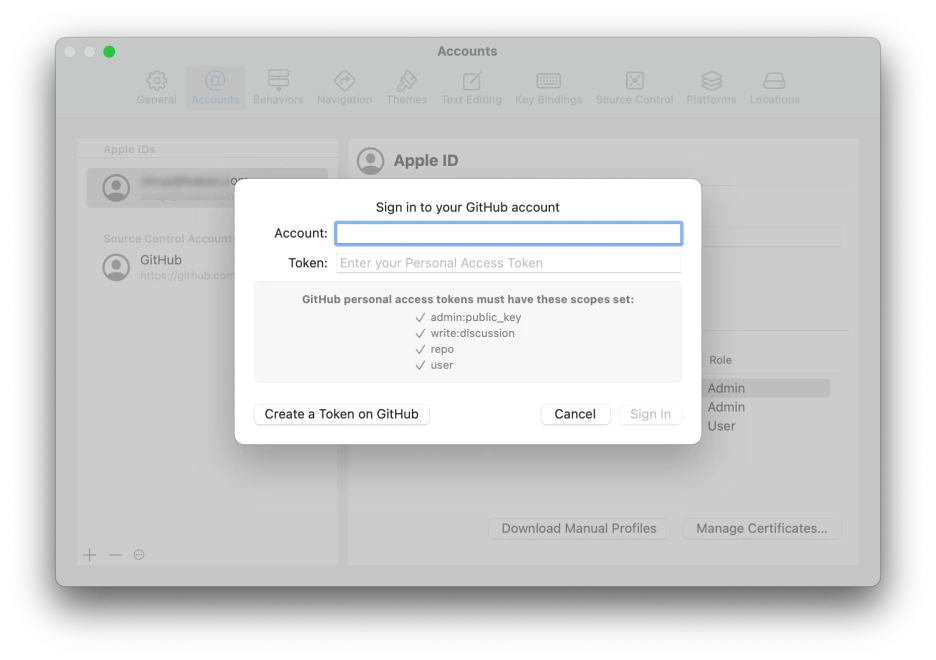The width and height of the screenshot is (936, 660).
Task: Click the write:discussion scope text
Action: coord(472,334)
